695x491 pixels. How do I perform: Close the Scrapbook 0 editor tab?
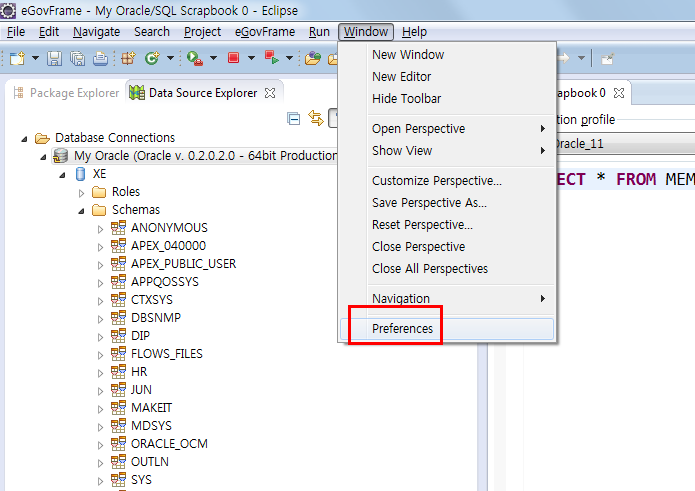[x=619, y=93]
